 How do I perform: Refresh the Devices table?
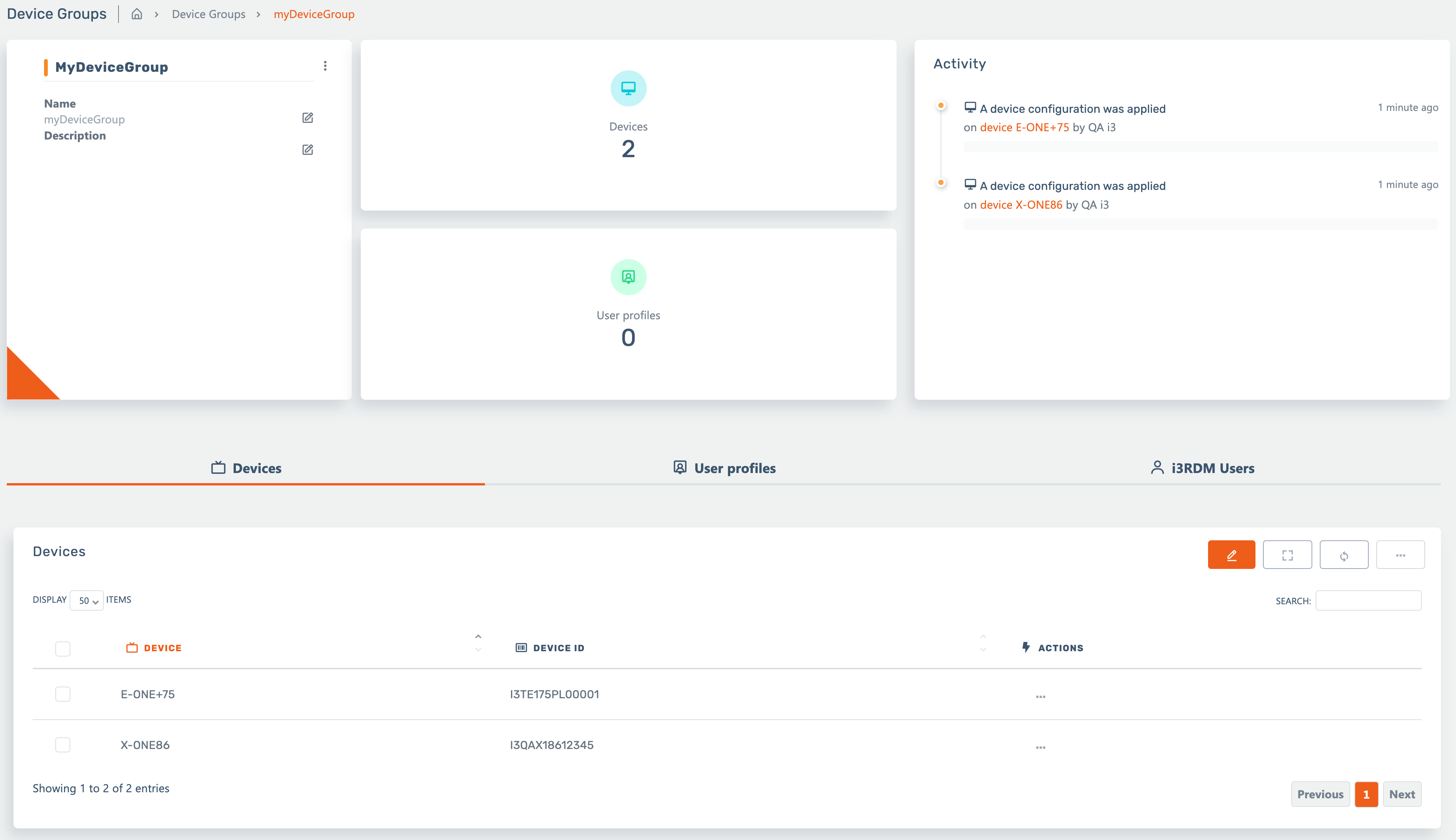click(x=1344, y=555)
